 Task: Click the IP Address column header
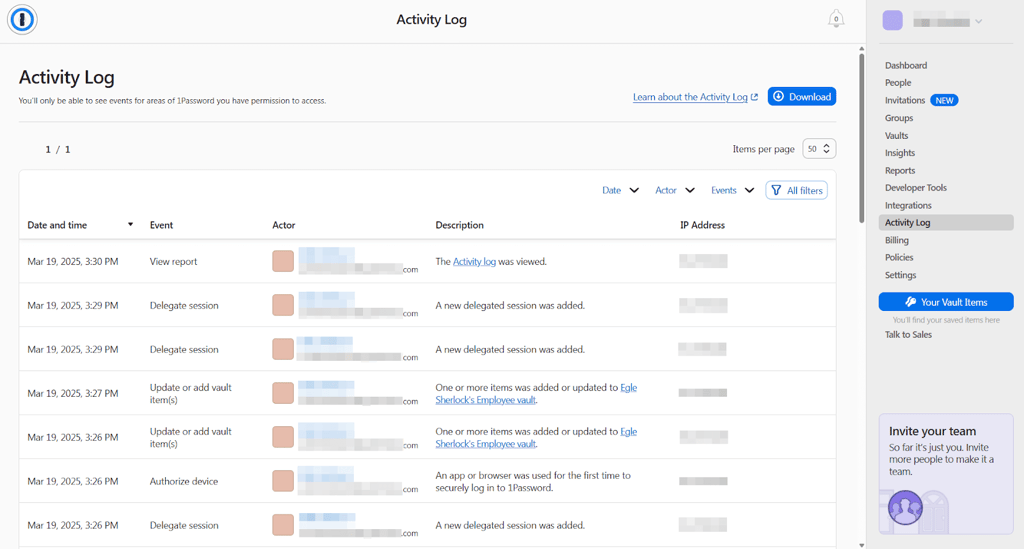[x=703, y=225]
